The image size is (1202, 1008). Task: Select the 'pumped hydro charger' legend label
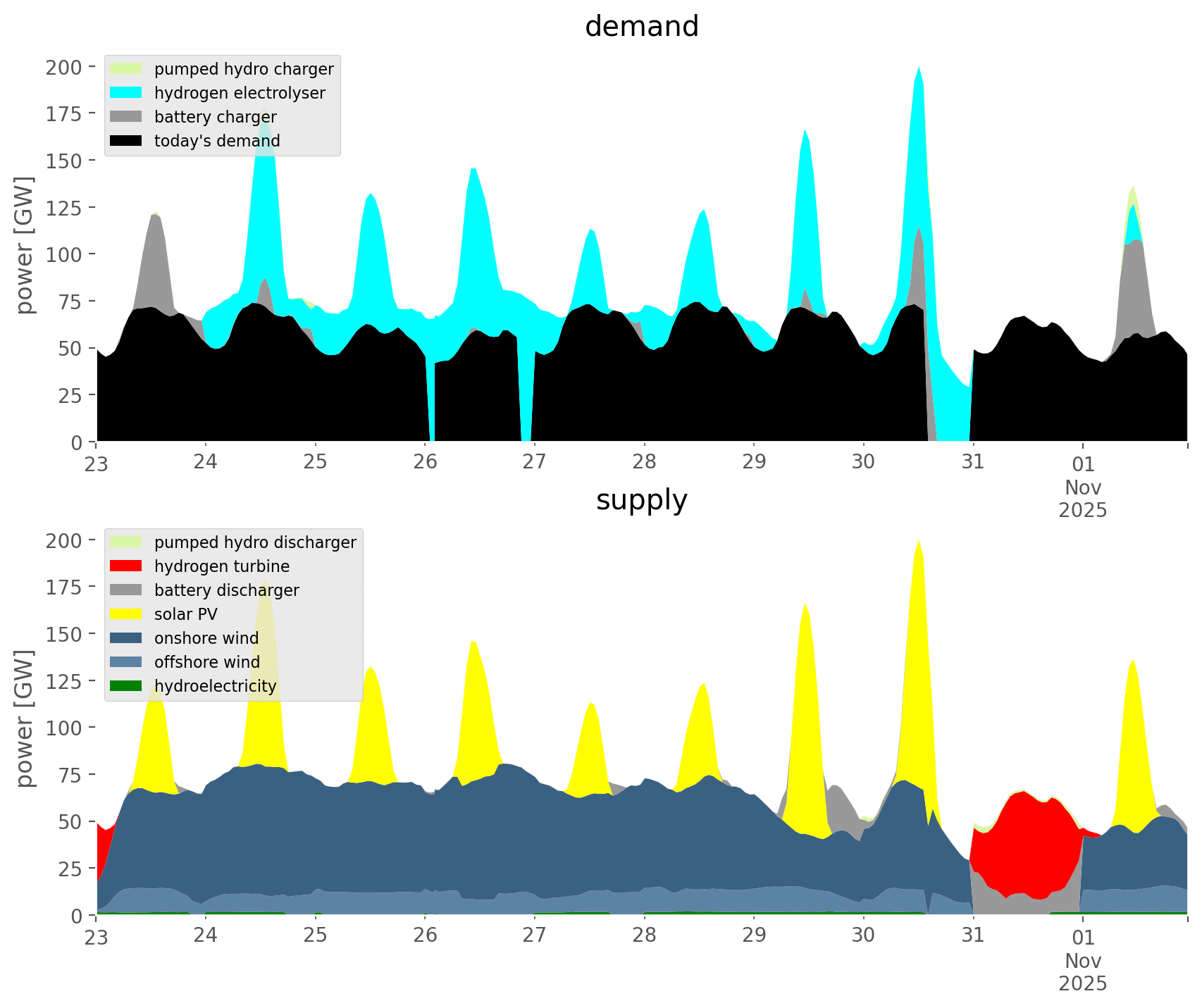click(x=244, y=69)
